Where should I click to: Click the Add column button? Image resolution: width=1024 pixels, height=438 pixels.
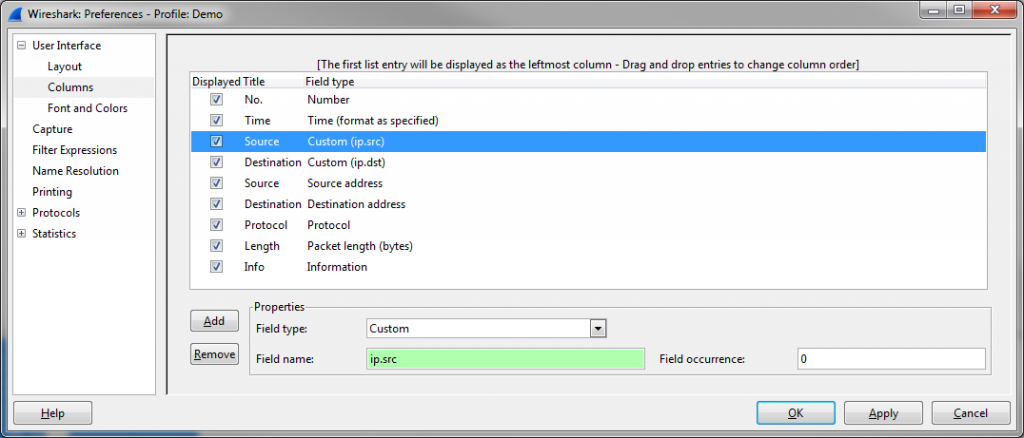pyautogui.click(x=214, y=321)
